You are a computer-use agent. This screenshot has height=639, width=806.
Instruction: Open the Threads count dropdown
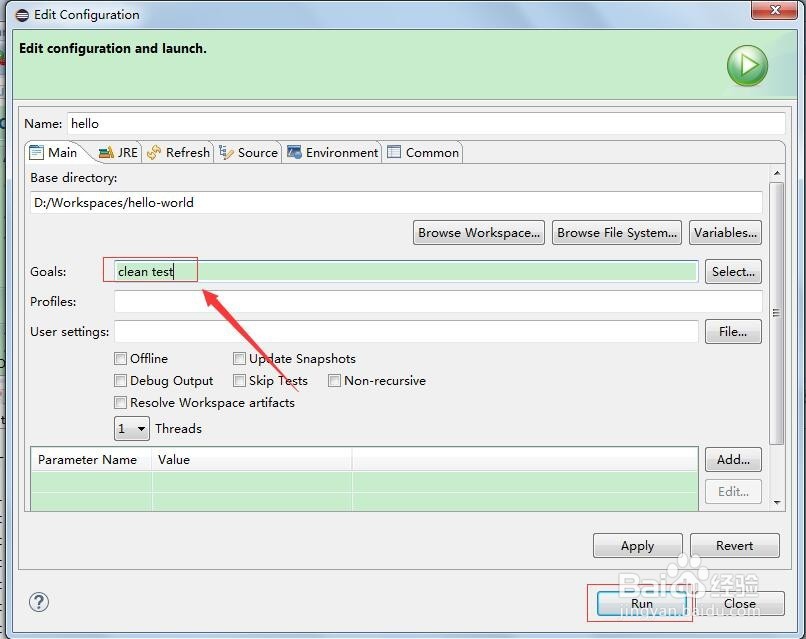(x=132, y=428)
